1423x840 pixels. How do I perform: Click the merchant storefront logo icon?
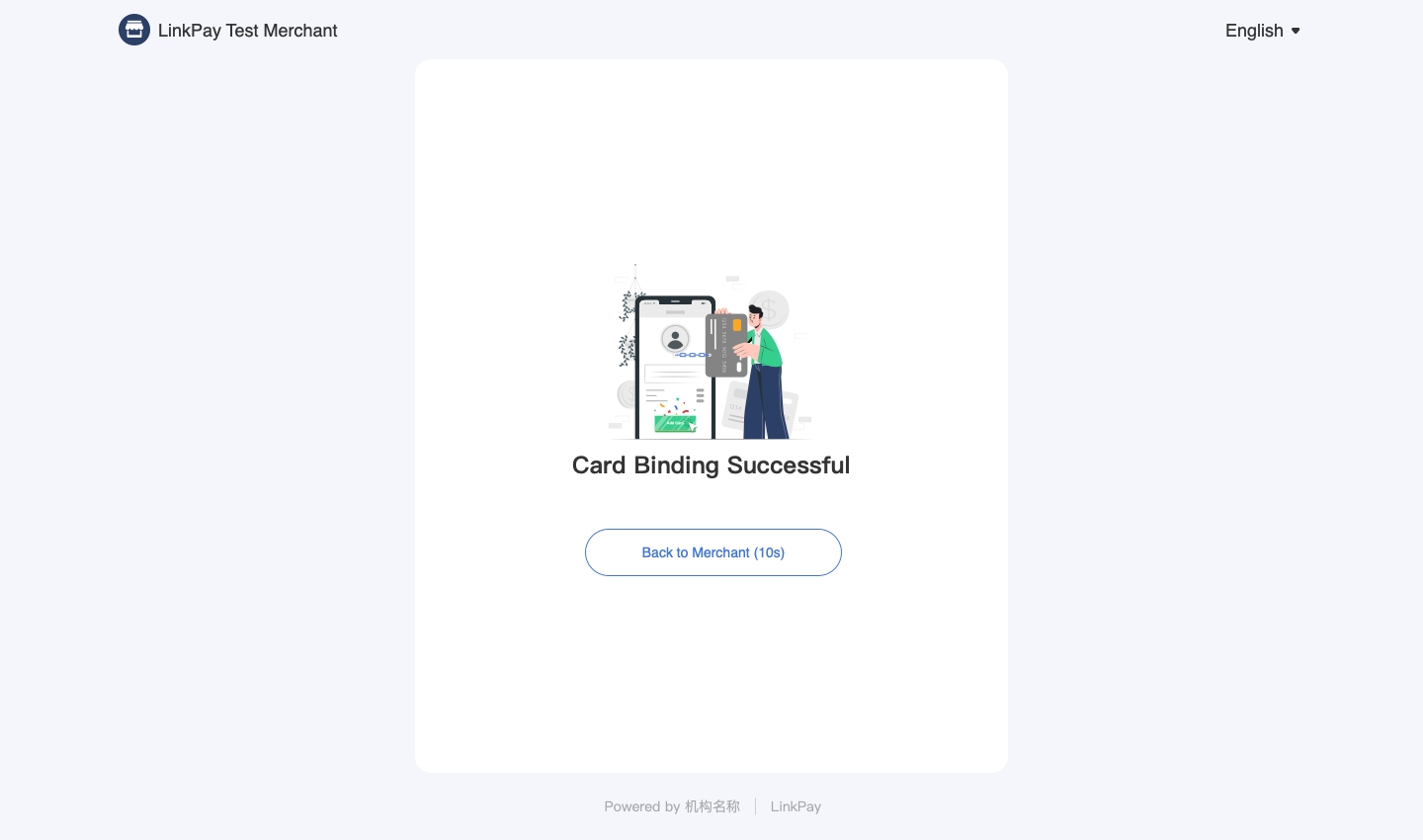click(x=134, y=30)
